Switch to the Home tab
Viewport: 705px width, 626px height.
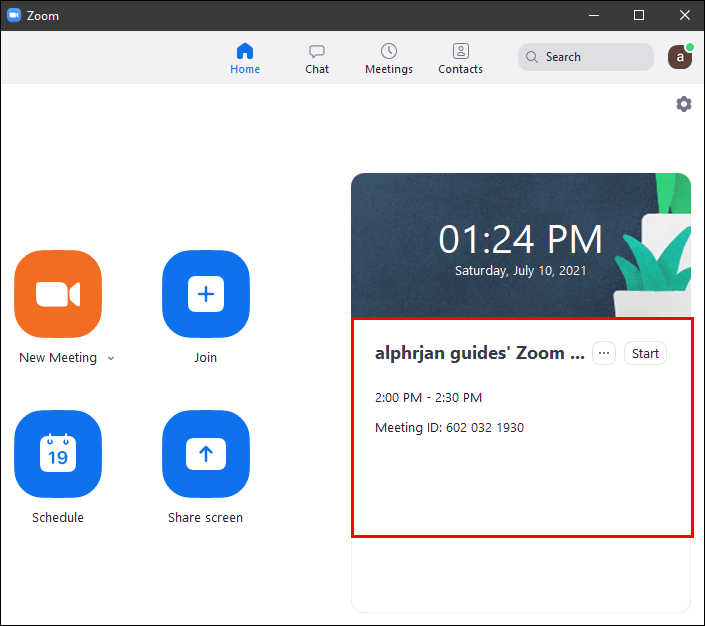click(245, 58)
